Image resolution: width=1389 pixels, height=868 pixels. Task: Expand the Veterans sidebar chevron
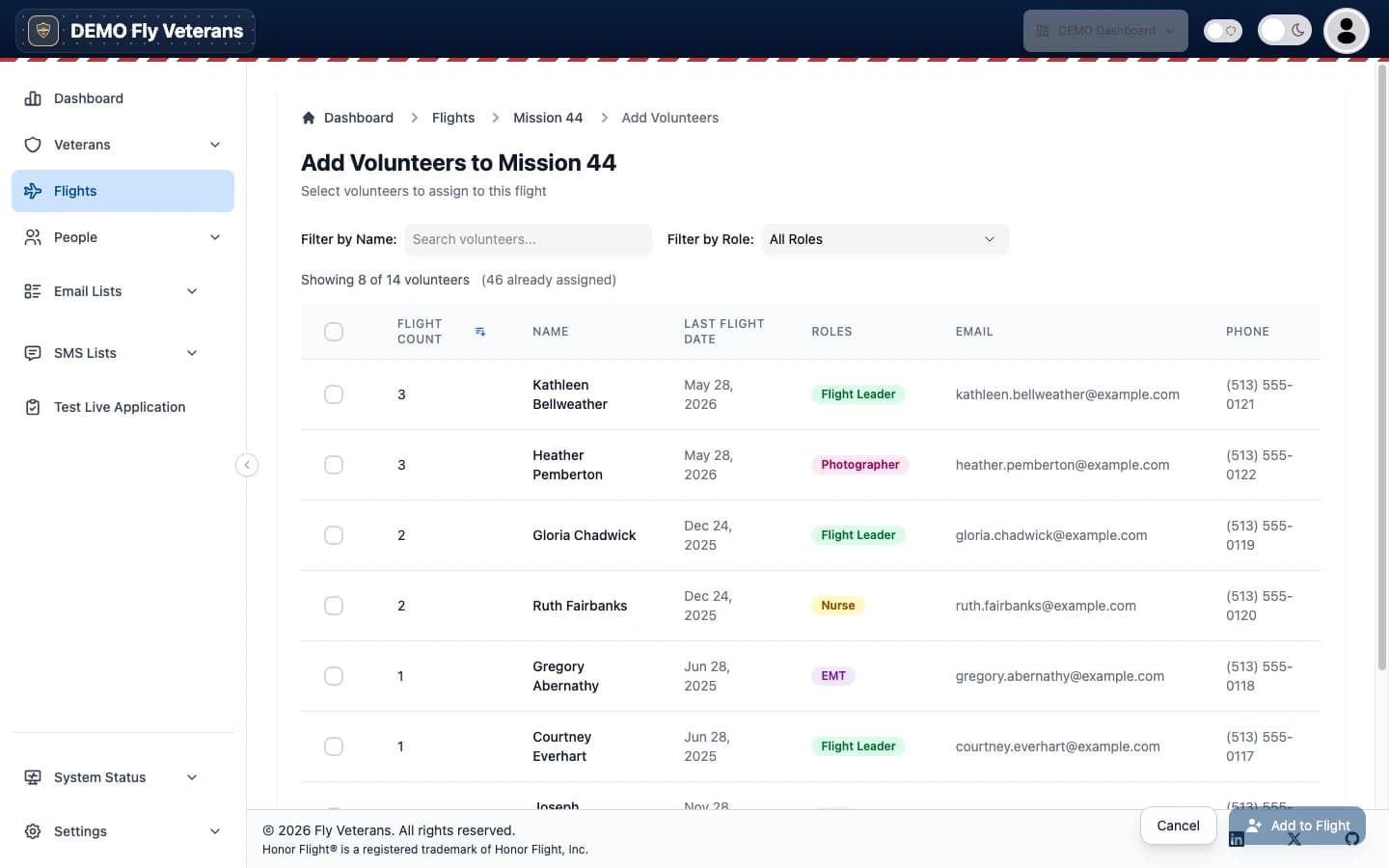pos(215,145)
